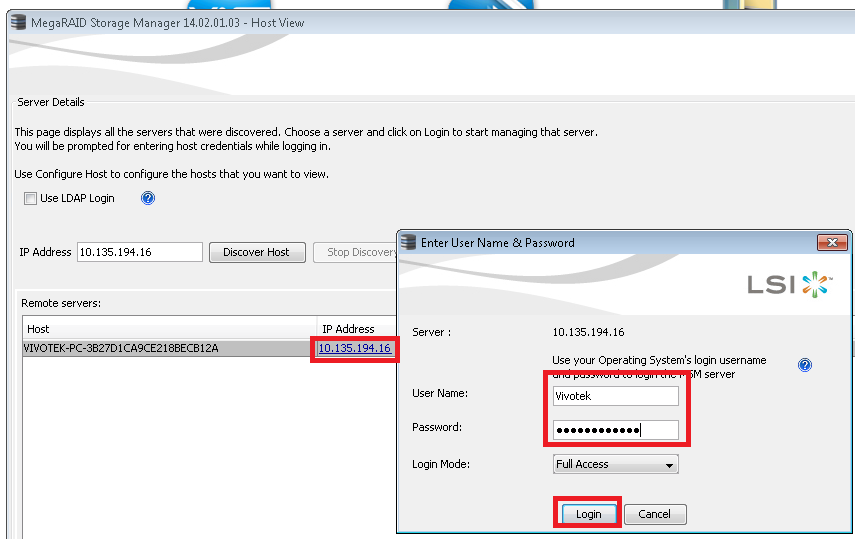This screenshot has height=539, width=855.
Task: Click the User Name field
Action: click(616, 396)
